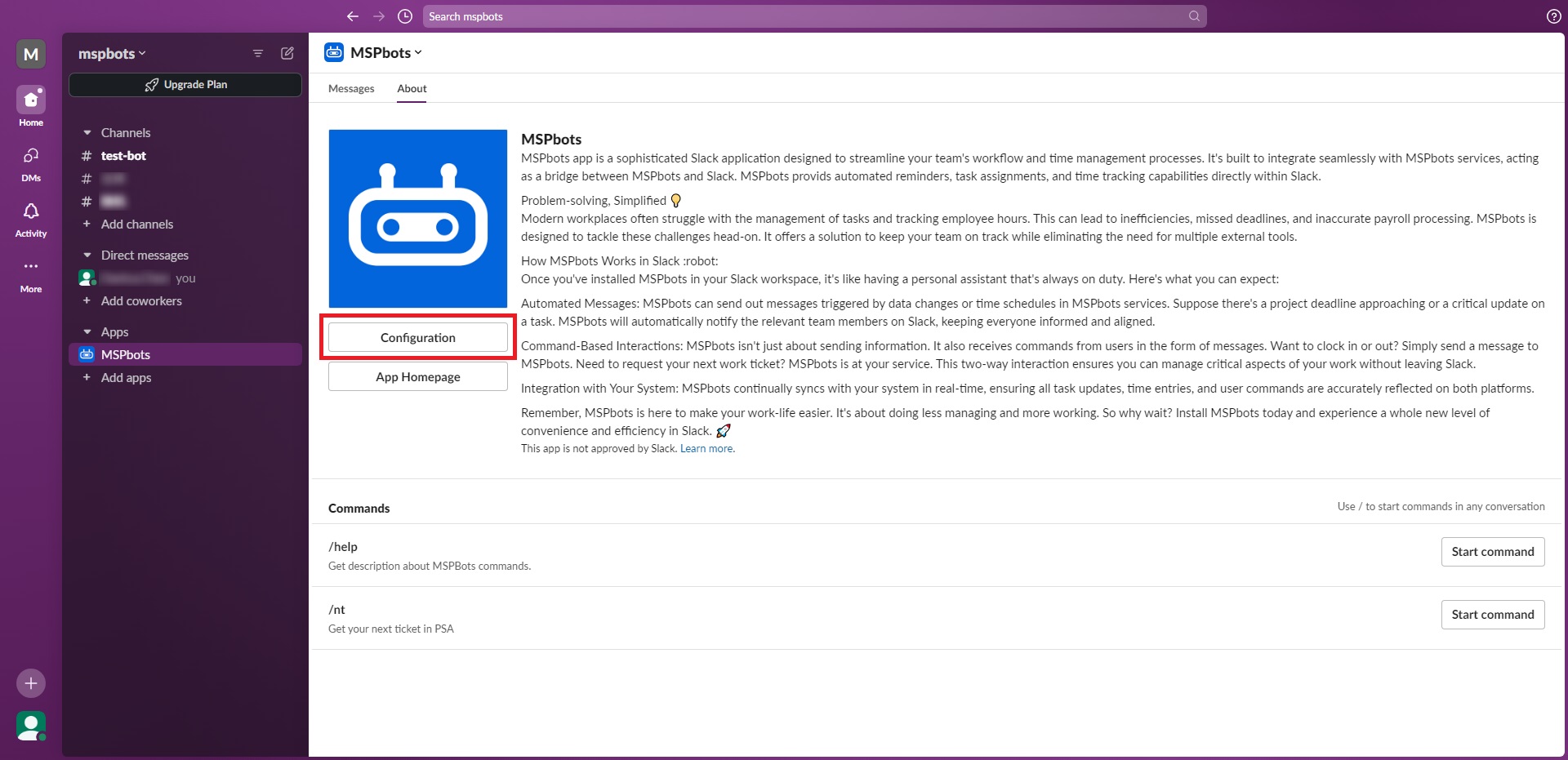1568x760 pixels.
Task: Open the App Homepage button
Action: [x=418, y=377]
